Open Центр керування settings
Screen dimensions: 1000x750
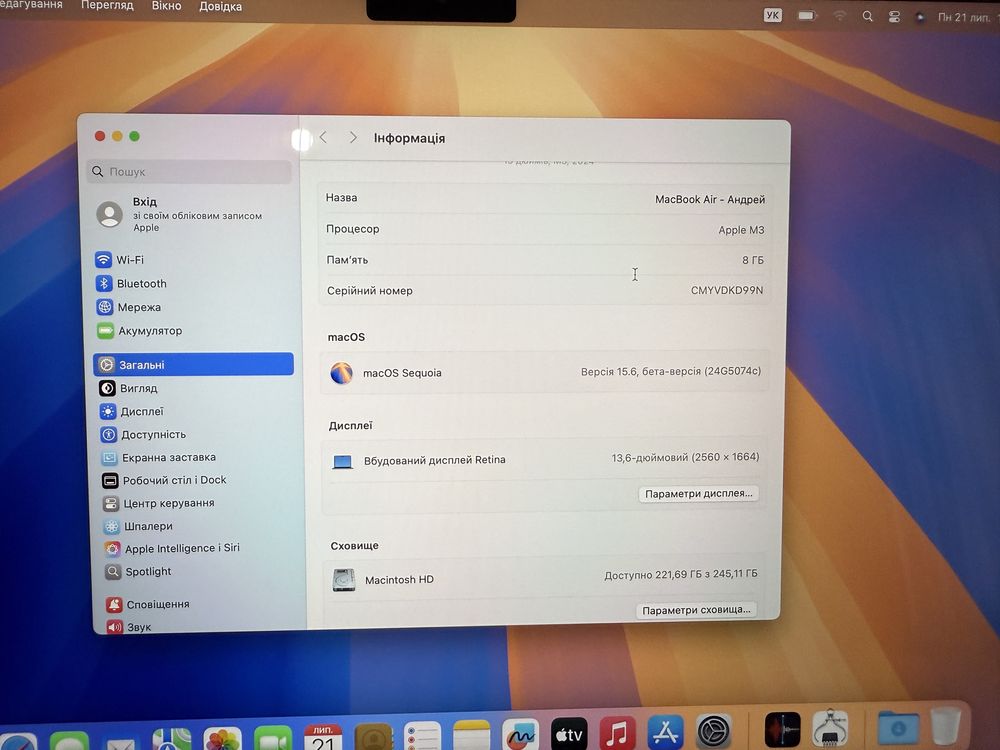159,503
